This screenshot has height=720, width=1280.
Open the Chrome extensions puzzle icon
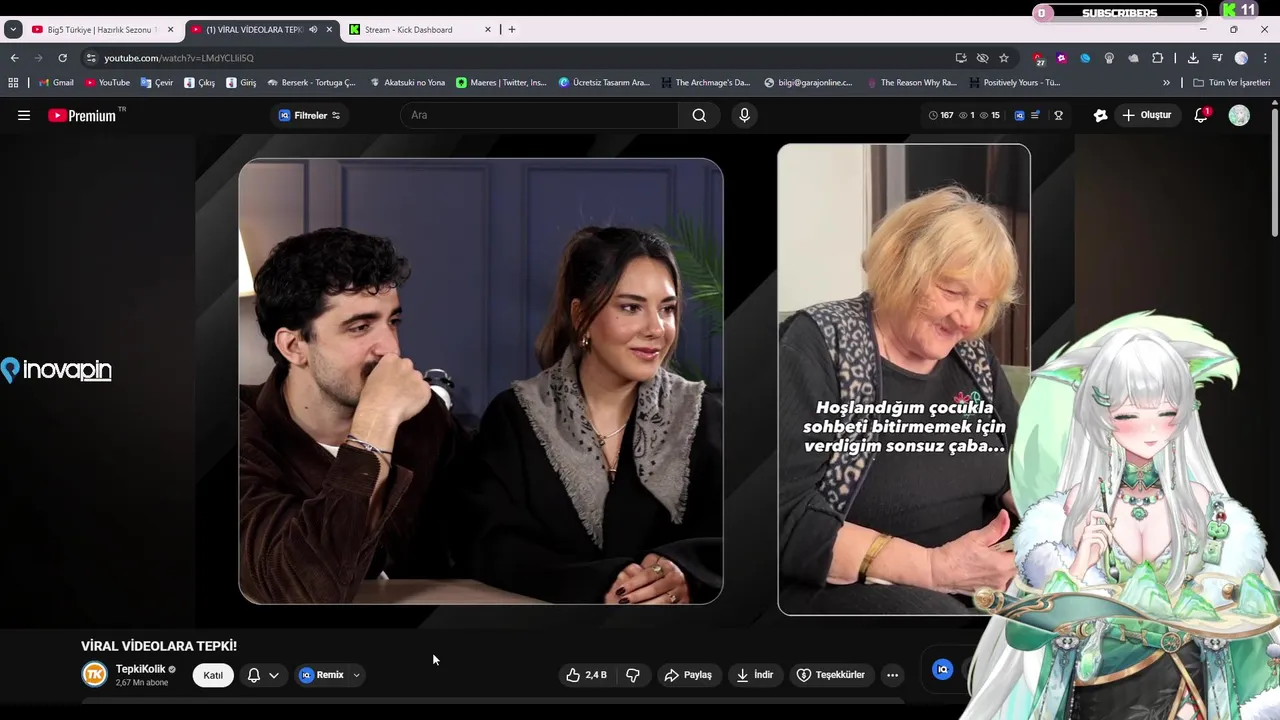[x=1158, y=58]
